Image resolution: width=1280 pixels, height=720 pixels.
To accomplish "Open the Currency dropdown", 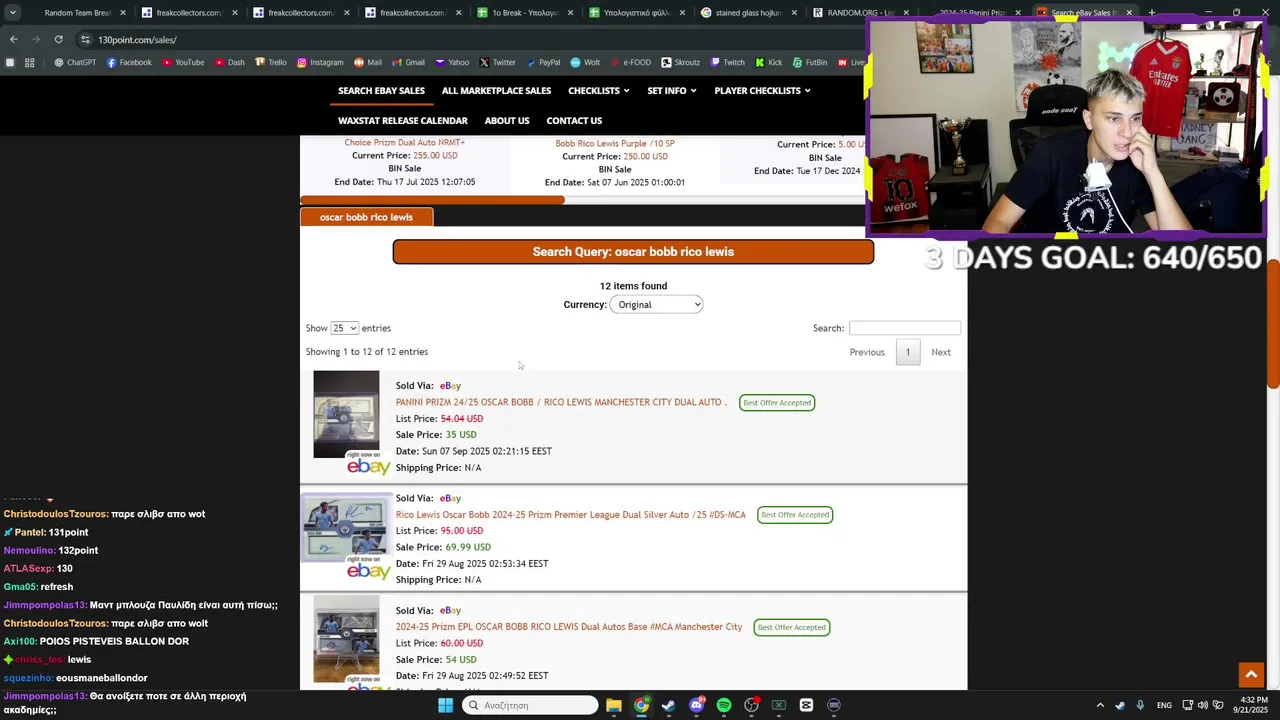I will click(x=657, y=304).
